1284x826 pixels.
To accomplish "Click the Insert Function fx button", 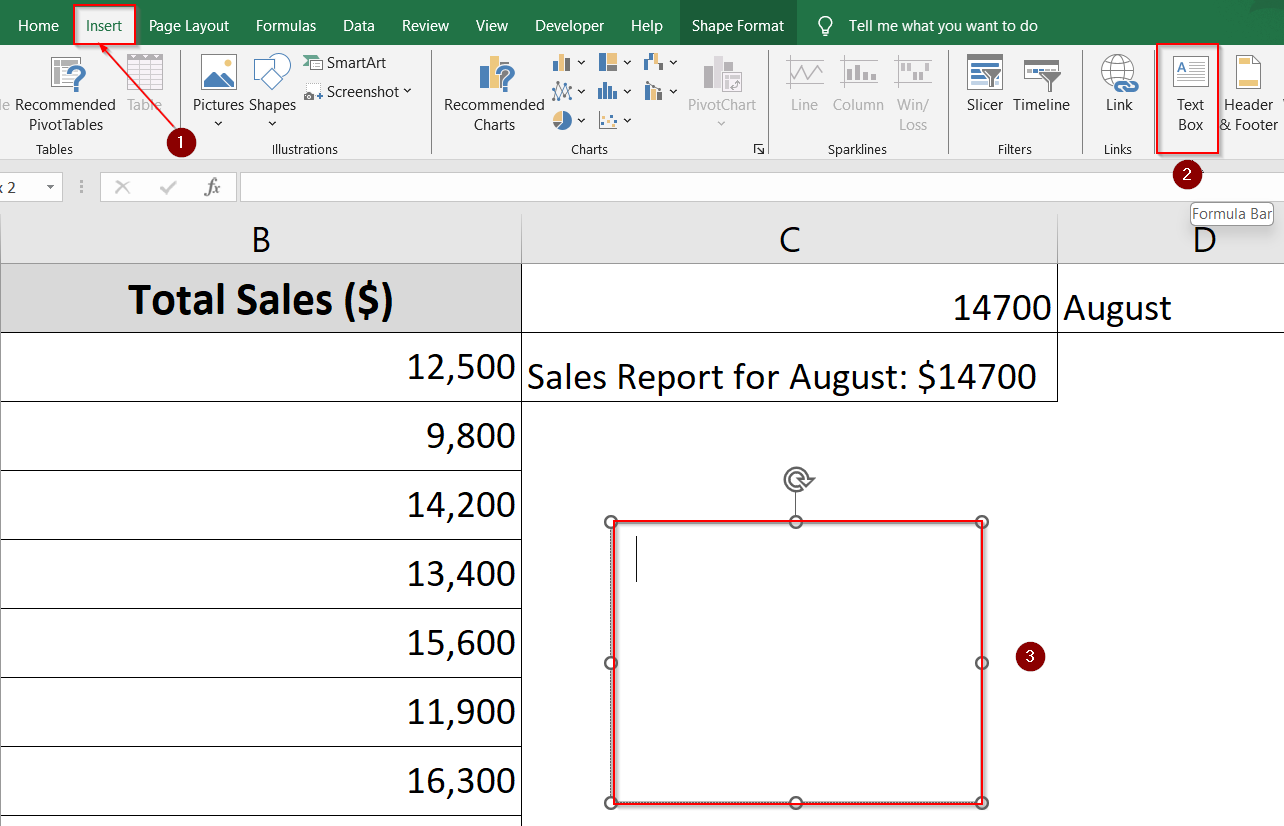I will (x=212, y=187).
